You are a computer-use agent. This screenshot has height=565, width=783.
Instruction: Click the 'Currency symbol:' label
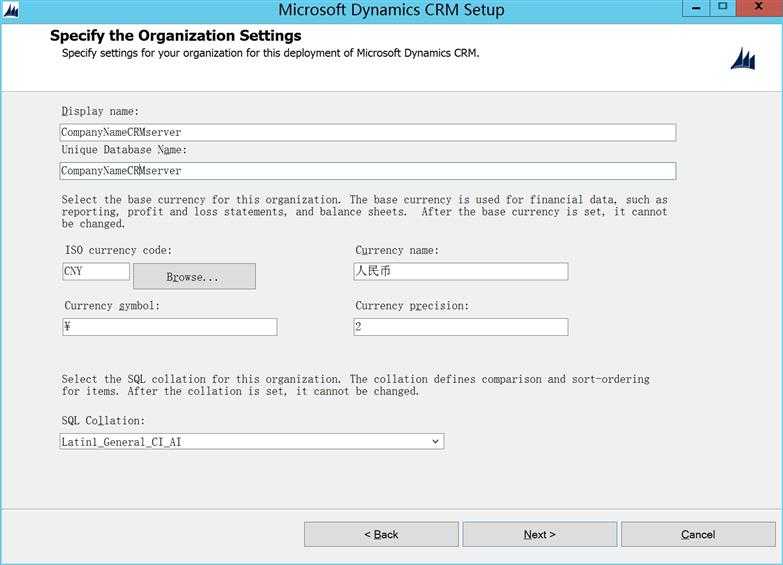click(112, 306)
